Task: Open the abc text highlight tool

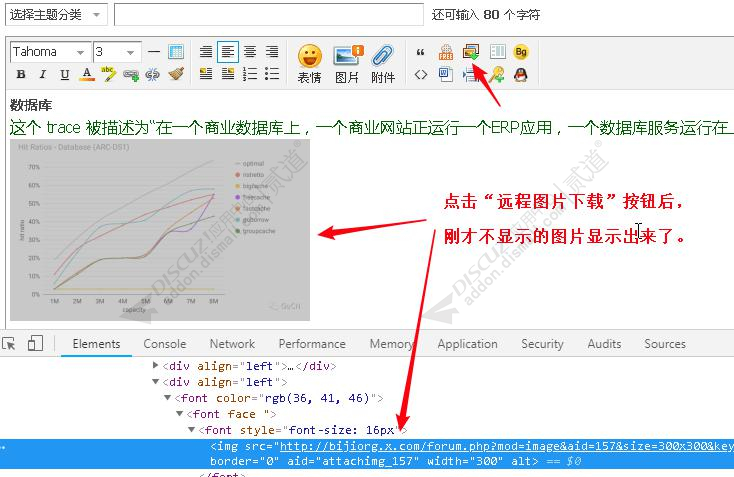Action: coord(109,74)
